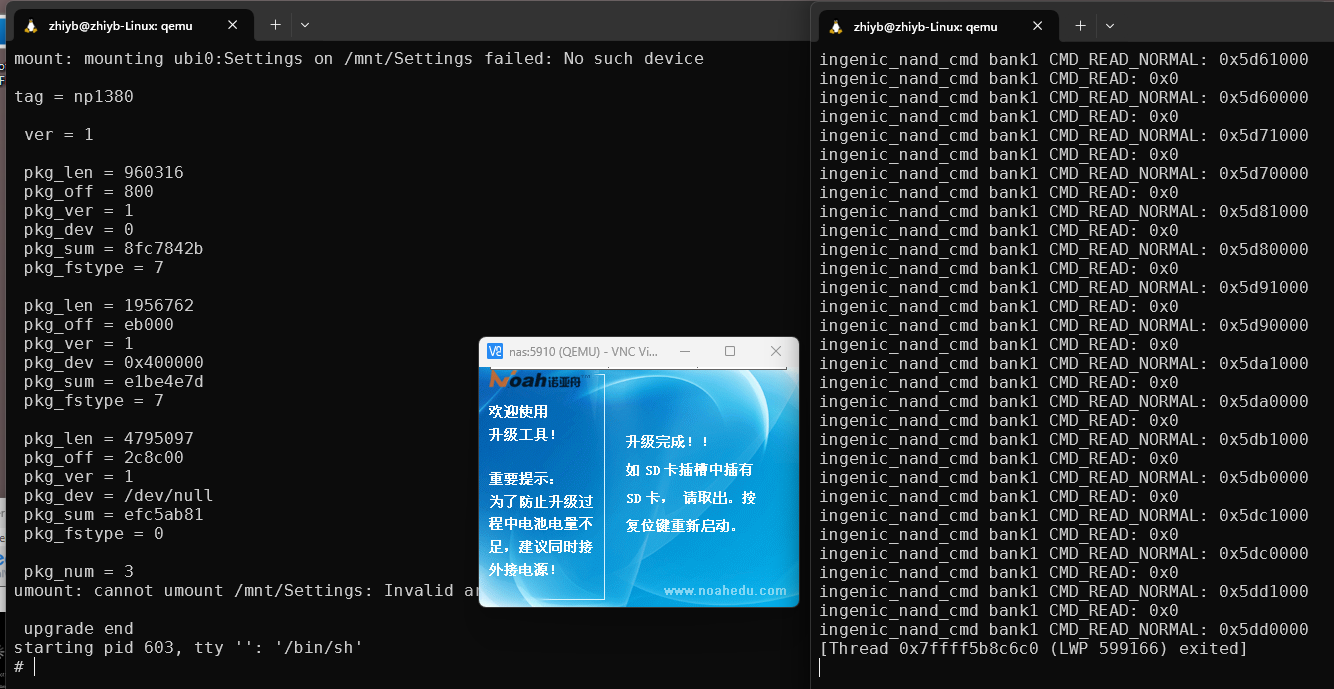The height and width of the screenshot is (689, 1334).
Task: Click the 'pkg_off = 2c8c00' line
Action: (104, 458)
